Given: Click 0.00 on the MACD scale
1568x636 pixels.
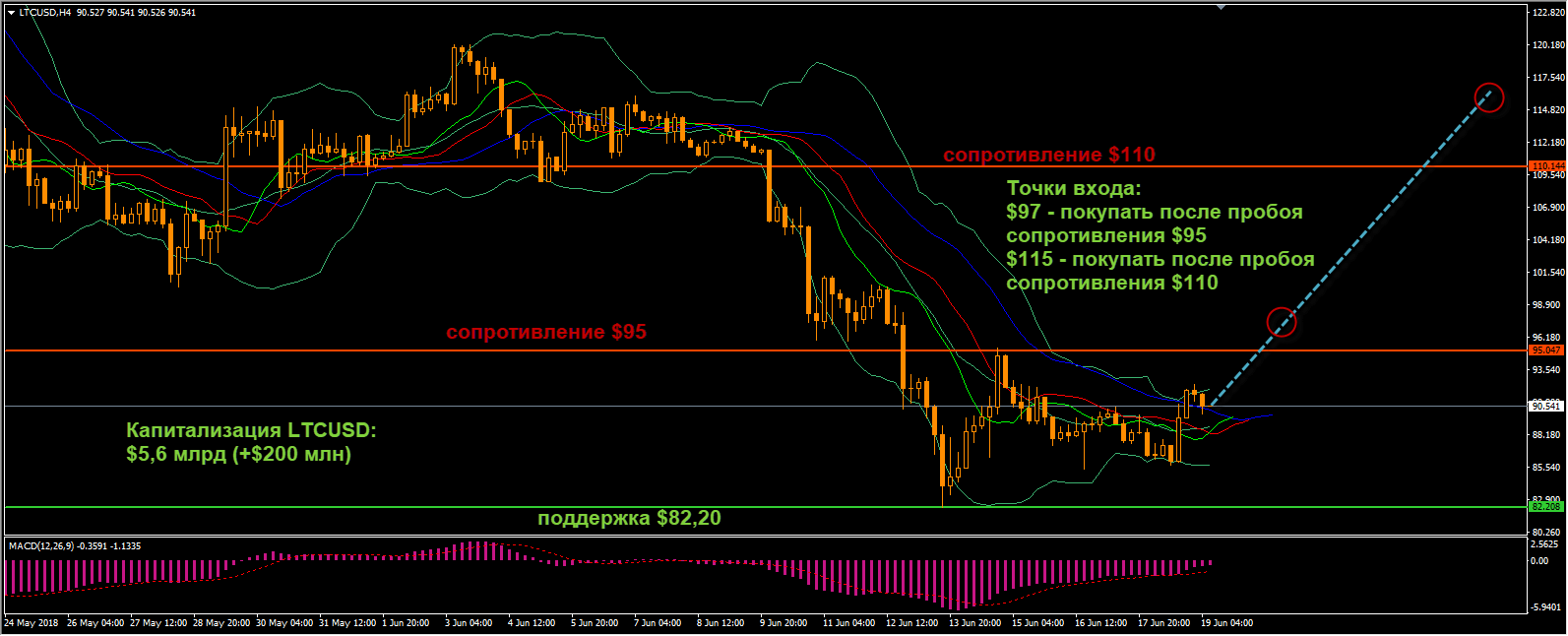Looking at the screenshot, I should [x=1540, y=561].
